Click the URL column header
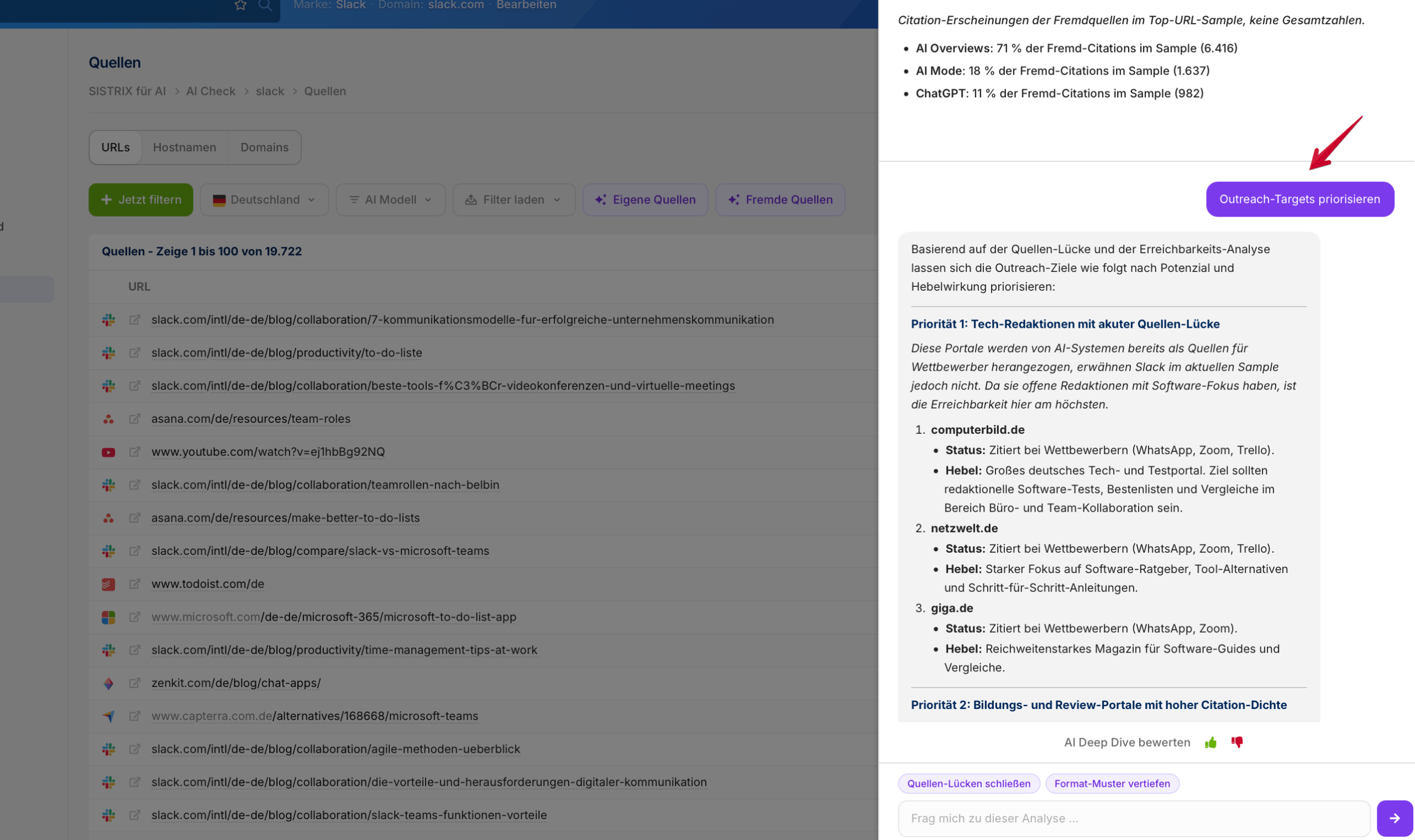The width and height of the screenshot is (1415, 840). click(x=139, y=286)
